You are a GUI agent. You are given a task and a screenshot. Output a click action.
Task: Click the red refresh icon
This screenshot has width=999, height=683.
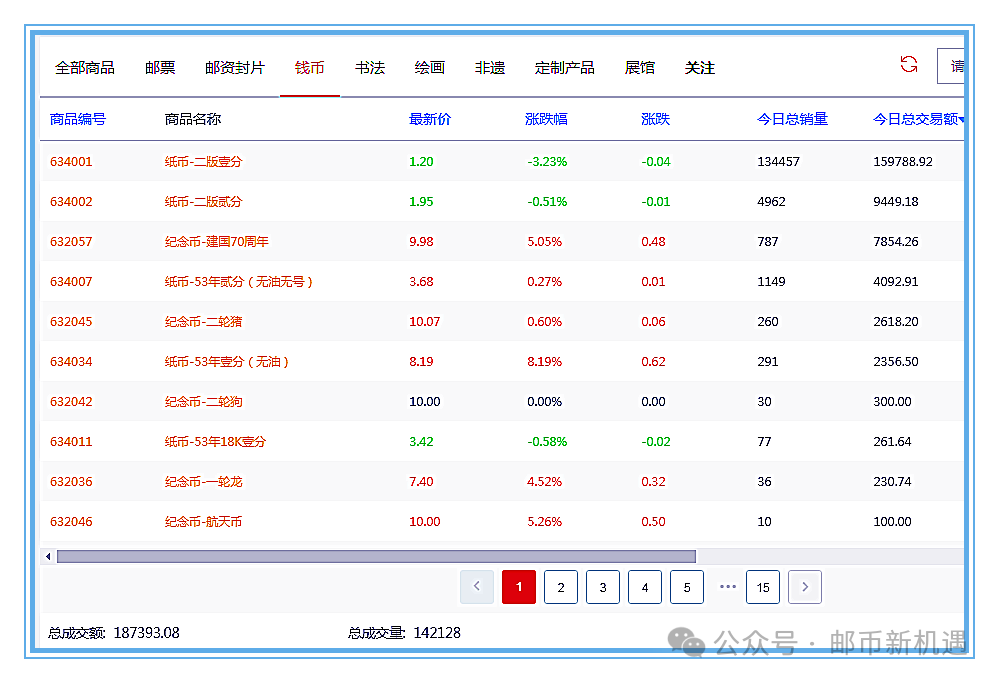coord(909,64)
